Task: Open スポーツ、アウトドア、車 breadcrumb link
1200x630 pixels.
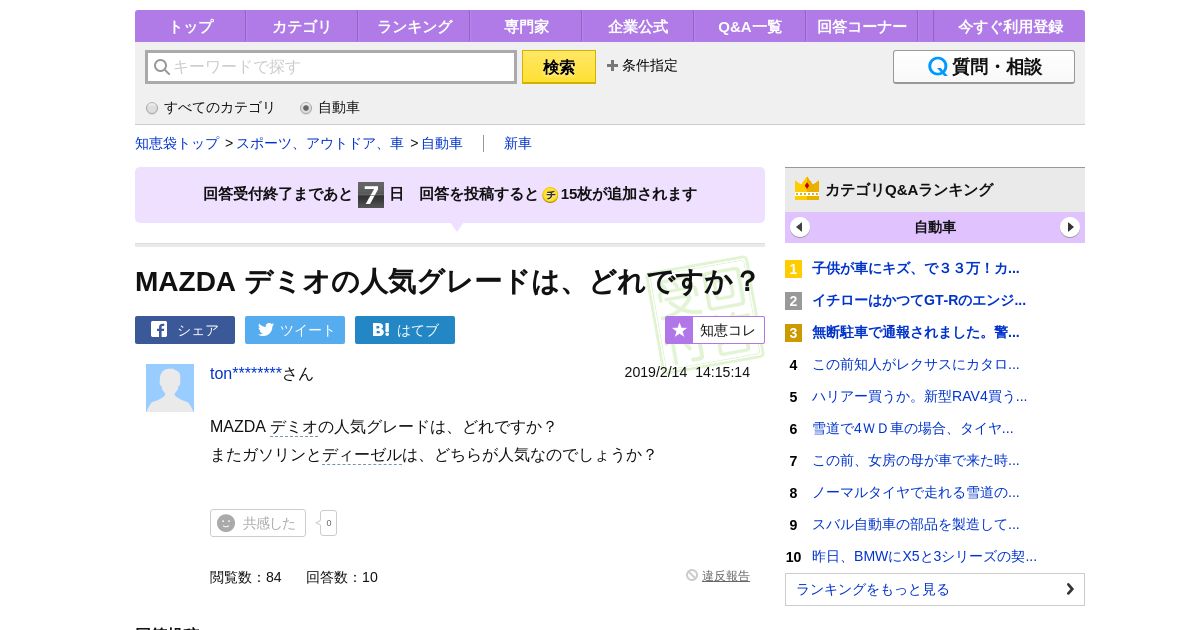Action: [320, 143]
